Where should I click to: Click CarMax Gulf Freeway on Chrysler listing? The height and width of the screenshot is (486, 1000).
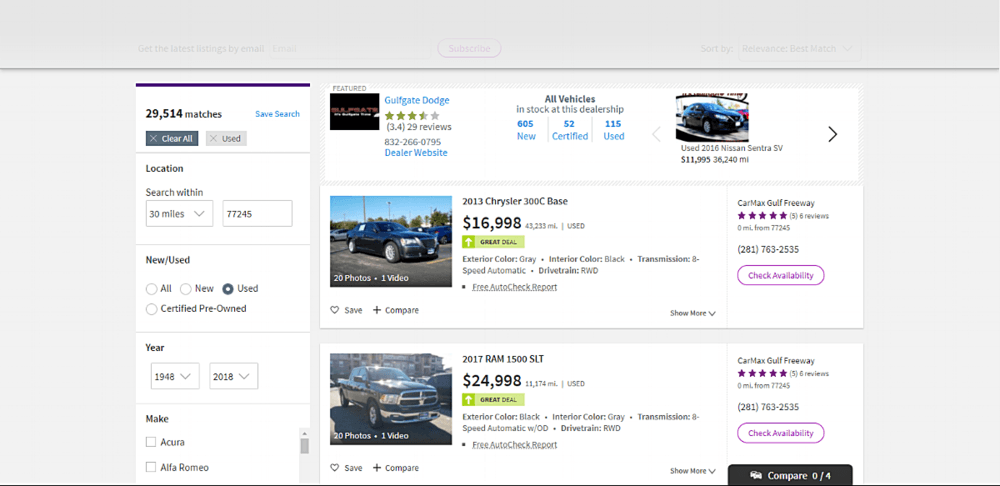coord(776,203)
